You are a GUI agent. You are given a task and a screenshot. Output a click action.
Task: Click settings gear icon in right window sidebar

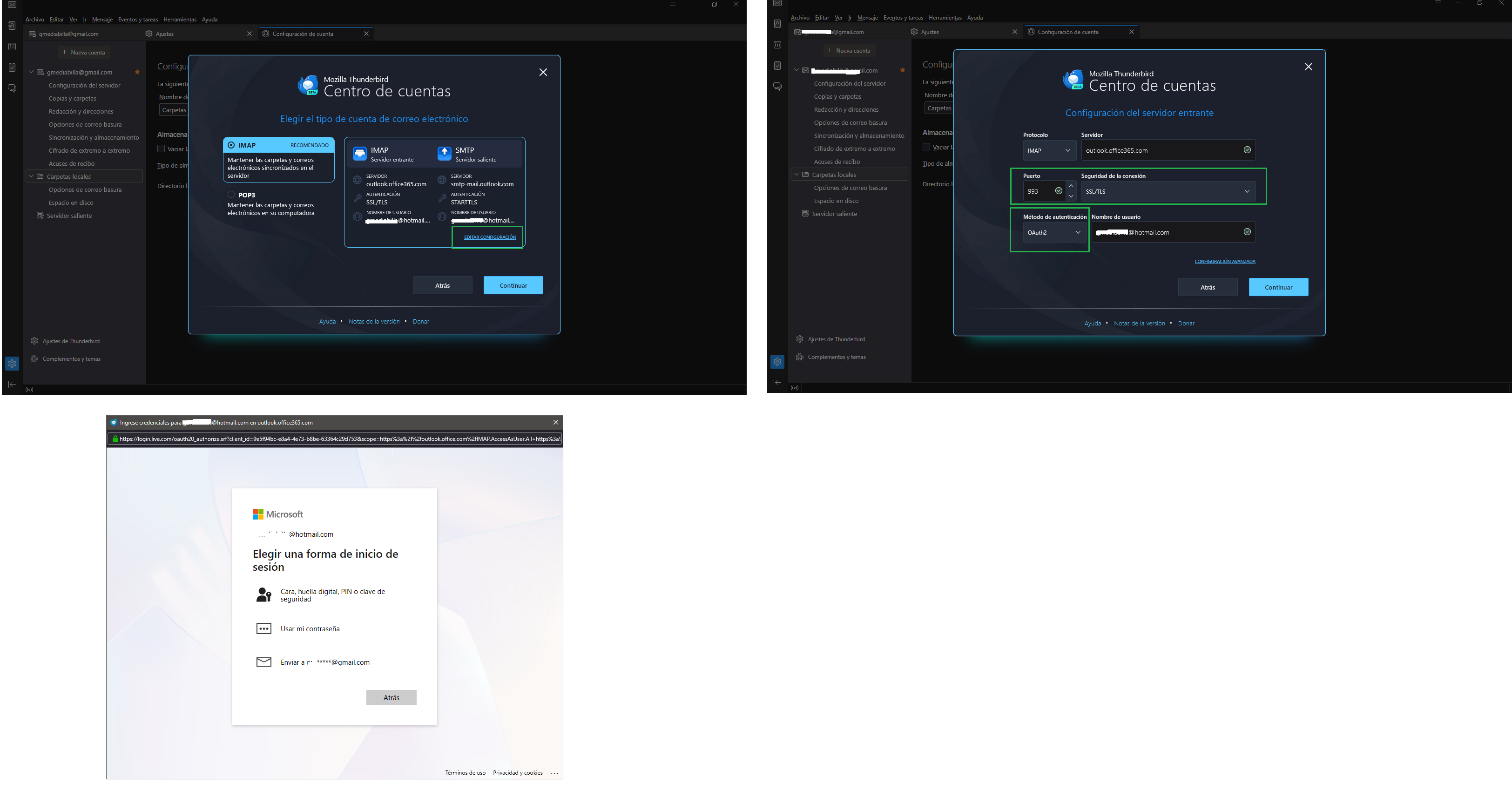777,362
